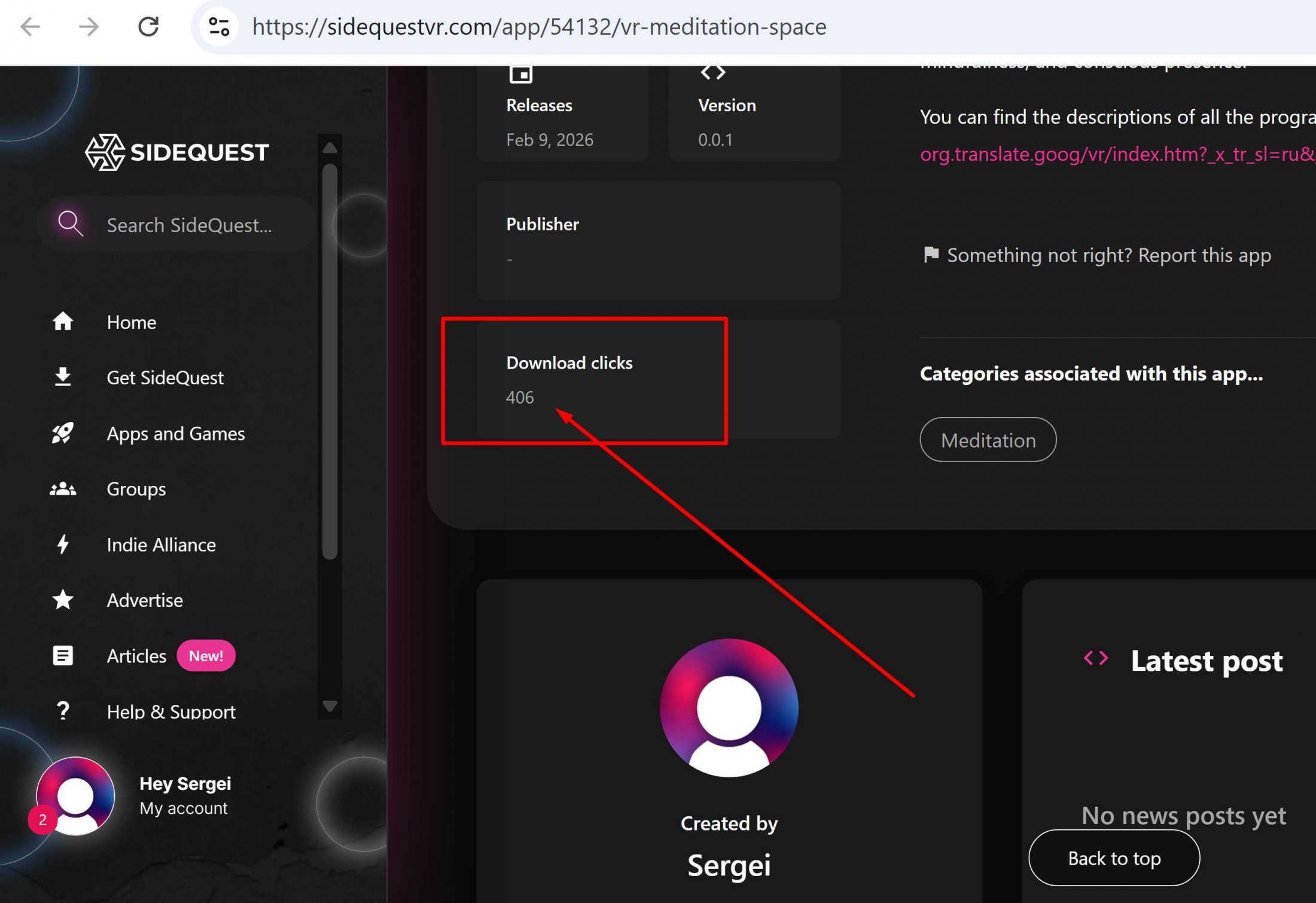Open the Advertise page

point(145,600)
